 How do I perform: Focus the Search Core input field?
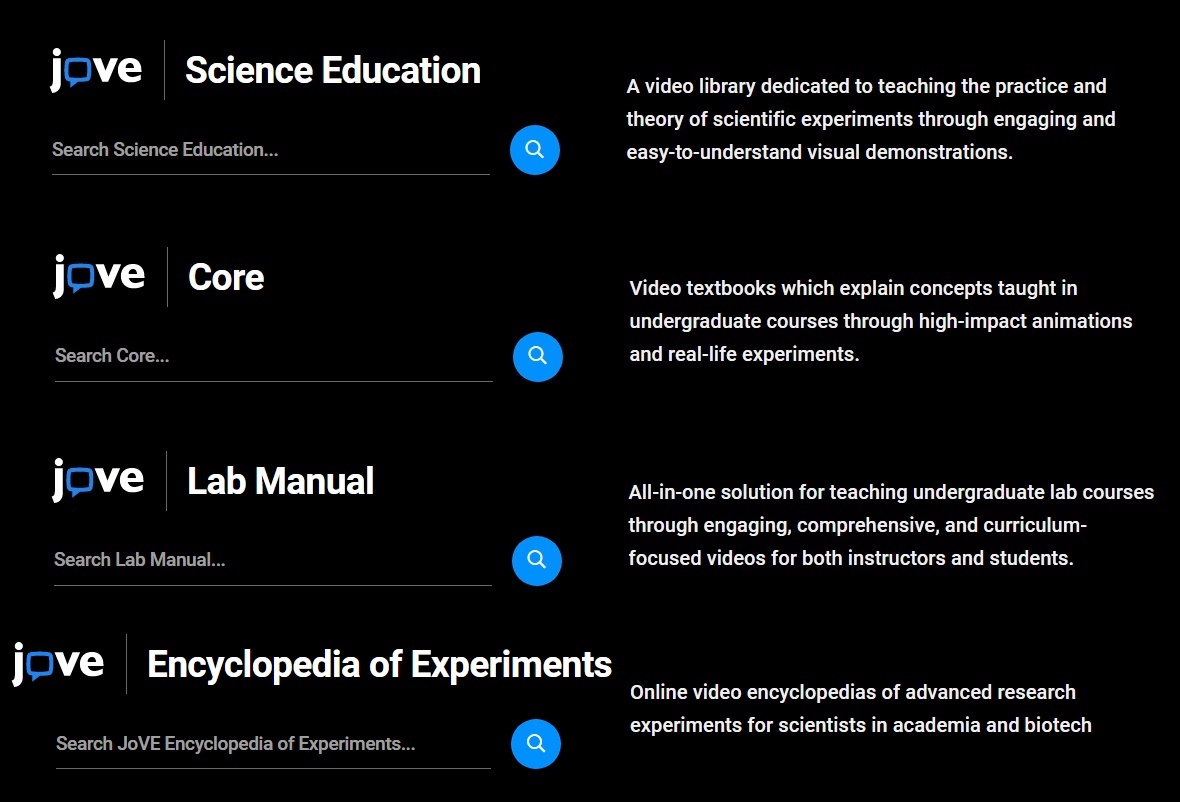pos(274,357)
